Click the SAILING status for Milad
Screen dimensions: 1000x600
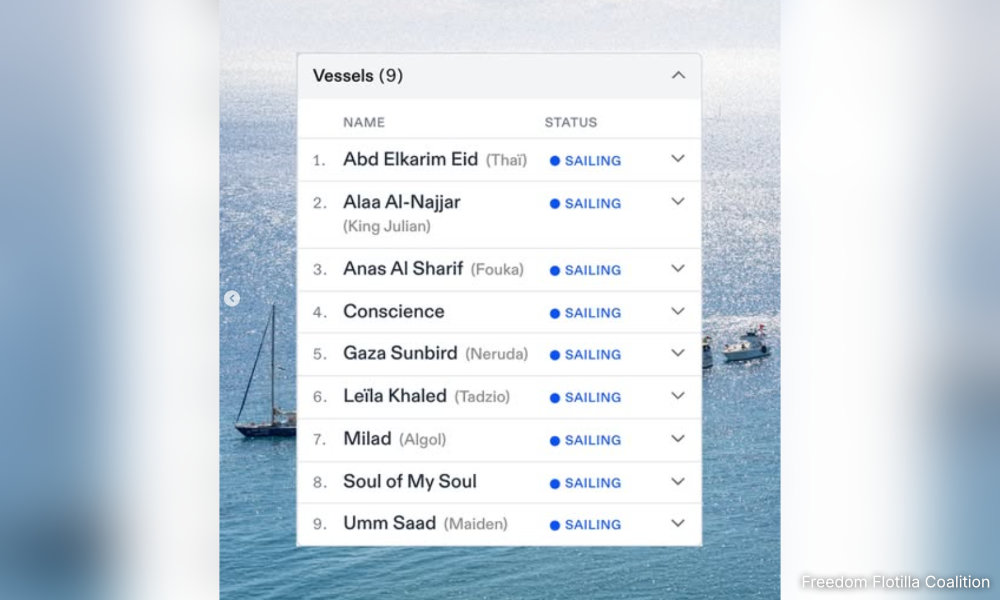pyautogui.click(x=586, y=440)
